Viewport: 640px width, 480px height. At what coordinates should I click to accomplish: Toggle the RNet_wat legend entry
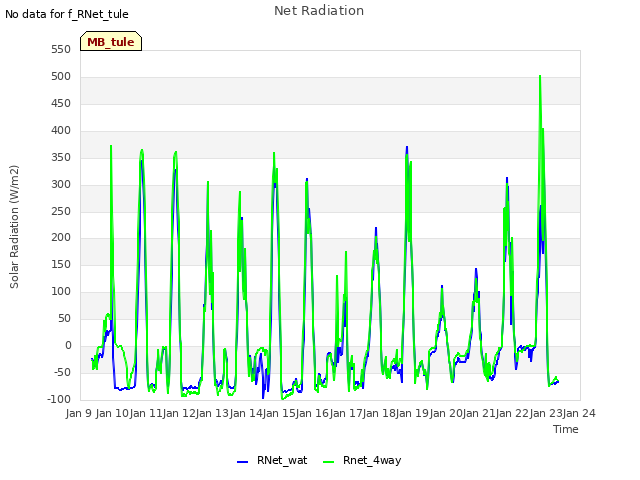(272, 460)
